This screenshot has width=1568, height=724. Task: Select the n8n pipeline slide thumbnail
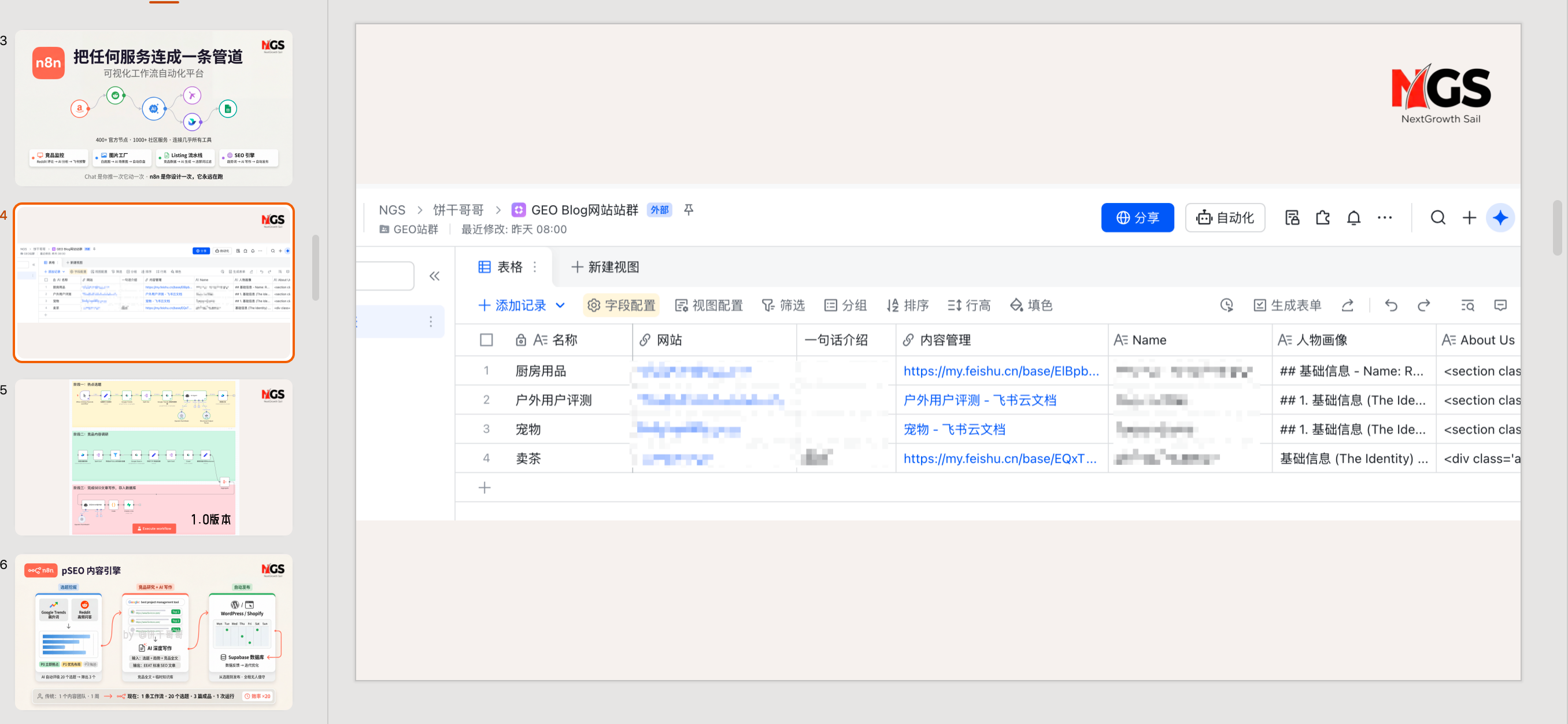(153, 108)
